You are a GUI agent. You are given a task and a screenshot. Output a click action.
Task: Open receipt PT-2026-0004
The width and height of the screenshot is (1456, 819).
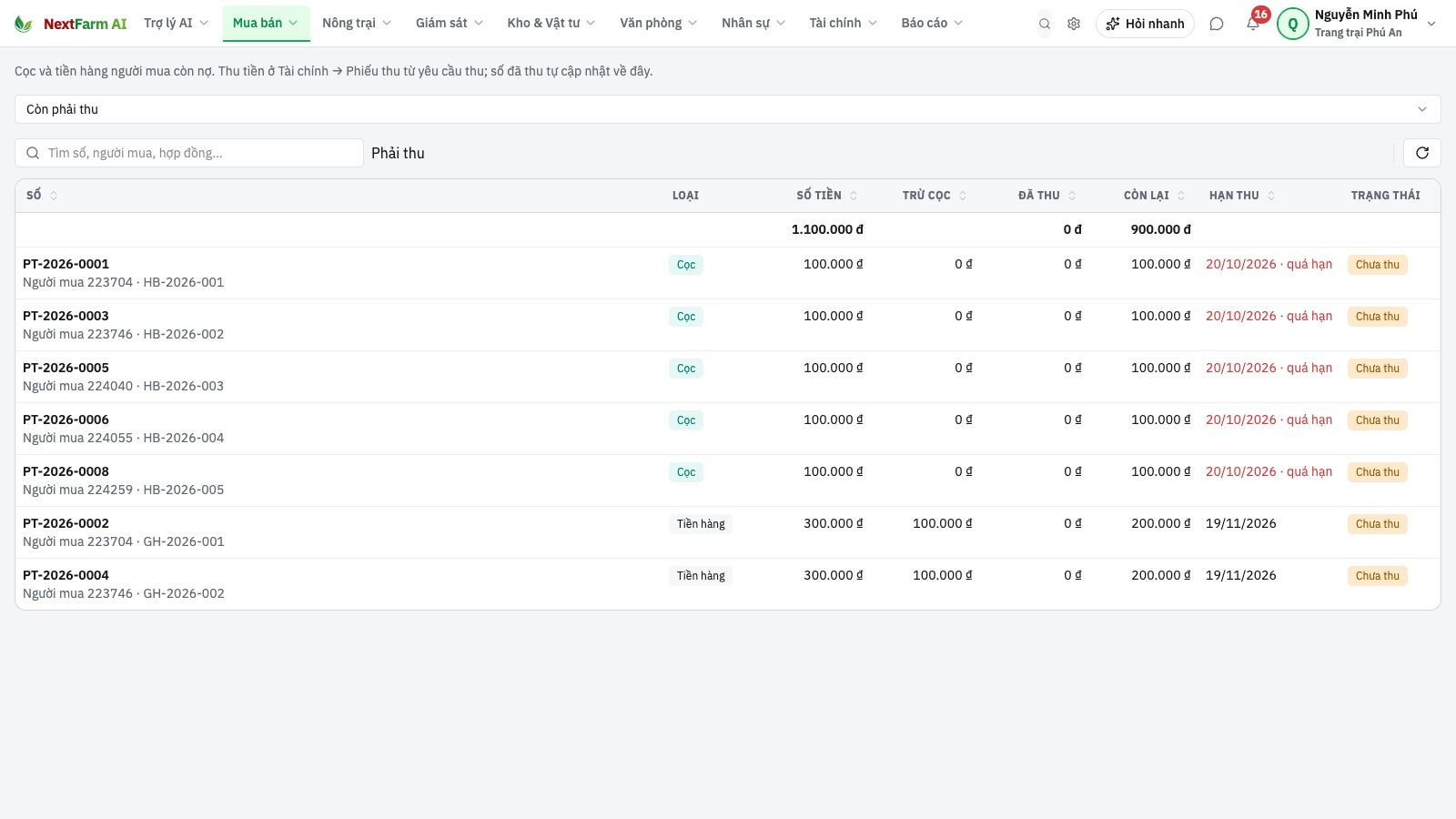coord(66,575)
